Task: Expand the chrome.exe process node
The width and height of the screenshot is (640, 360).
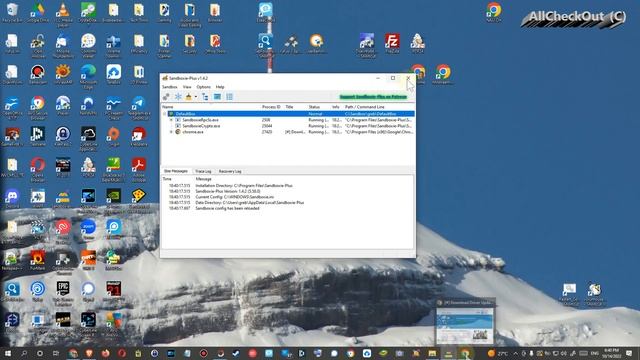Action: tap(171, 132)
